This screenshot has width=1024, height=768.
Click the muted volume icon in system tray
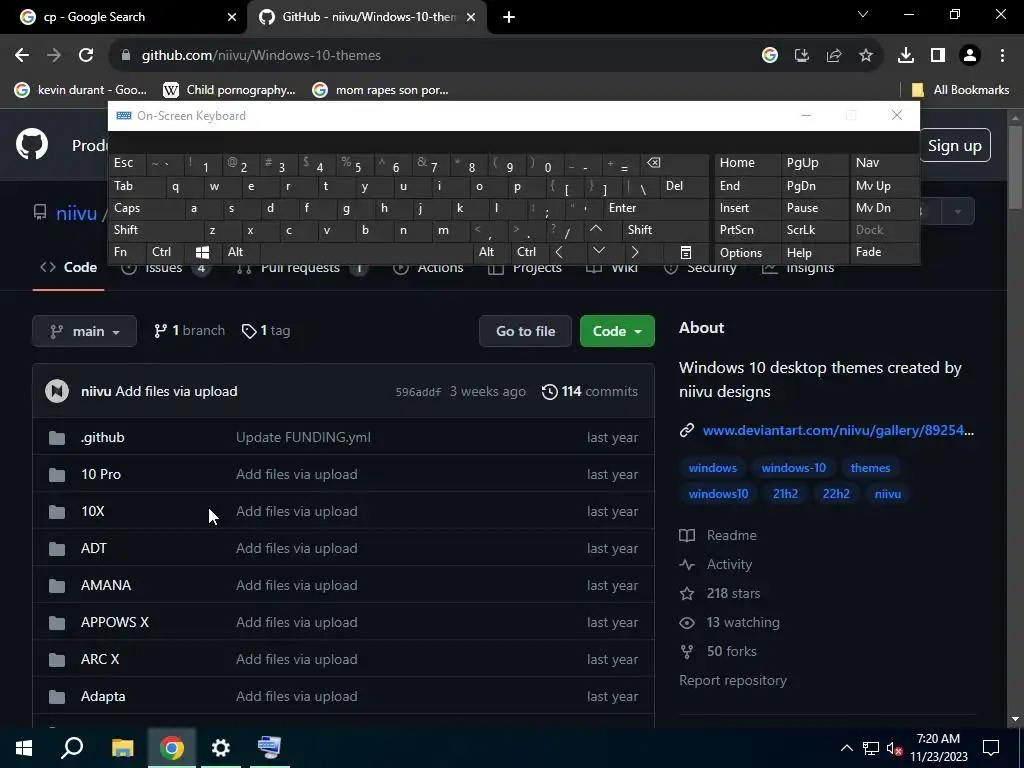894,748
